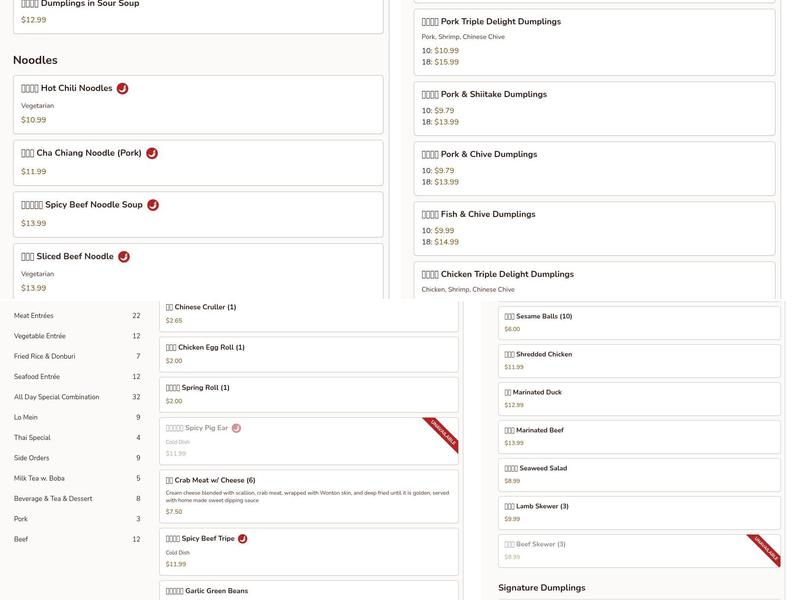800x600 pixels.
Task: Click spicy icon beside Spicy Pig Ear
Action: (236, 428)
